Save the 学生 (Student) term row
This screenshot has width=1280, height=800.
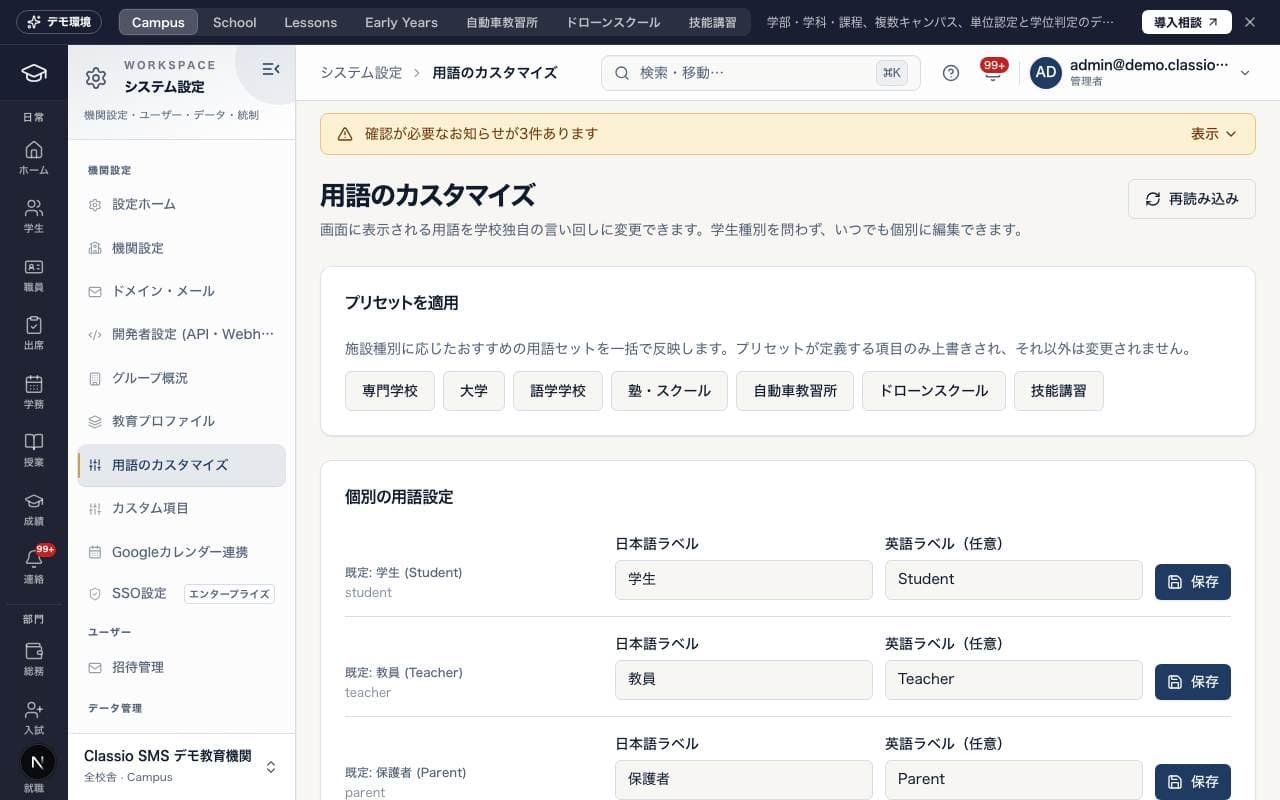pos(1193,582)
